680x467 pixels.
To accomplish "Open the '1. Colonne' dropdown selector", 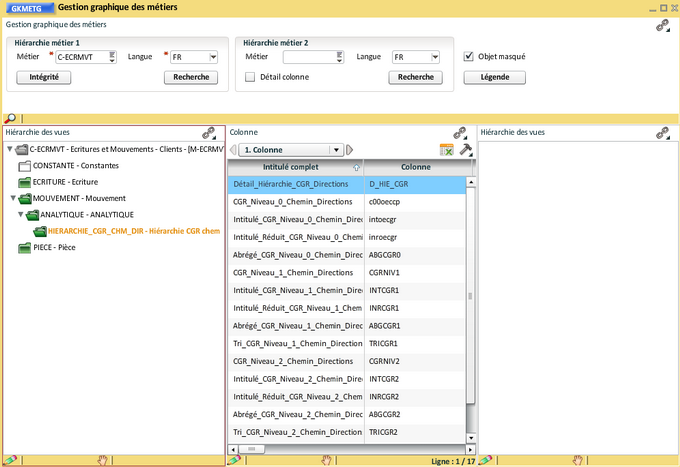I will 337,150.
